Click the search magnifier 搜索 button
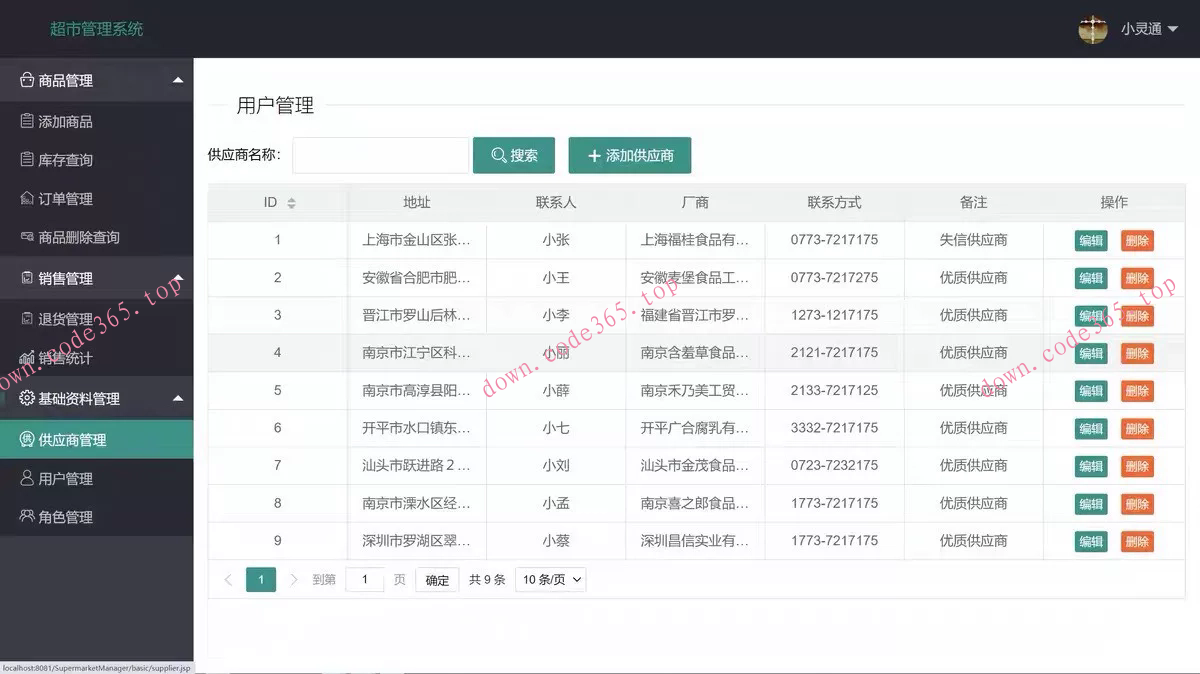Image resolution: width=1200 pixels, height=674 pixels. click(513, 155)
